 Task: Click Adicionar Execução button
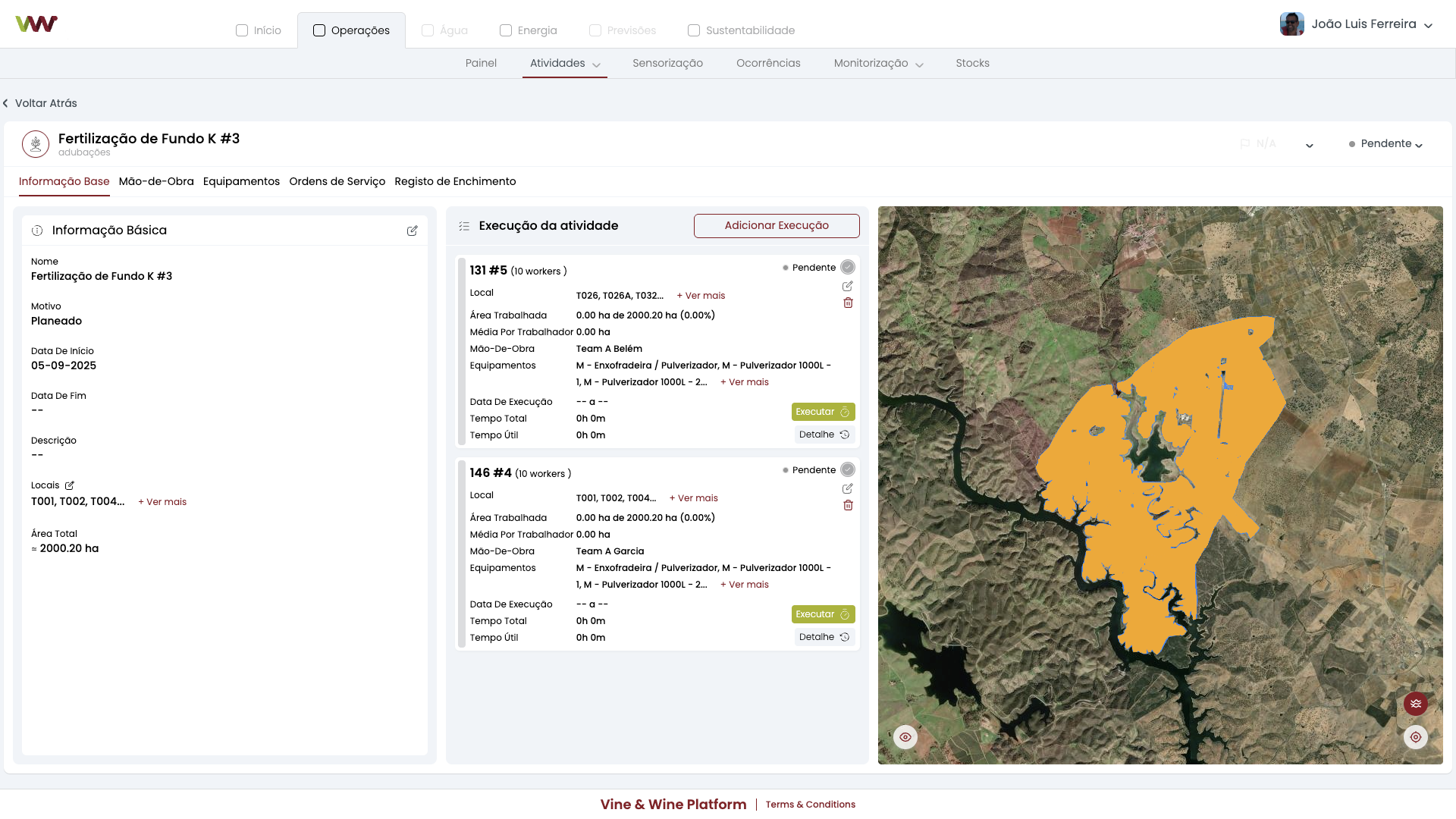pos(777,226)
